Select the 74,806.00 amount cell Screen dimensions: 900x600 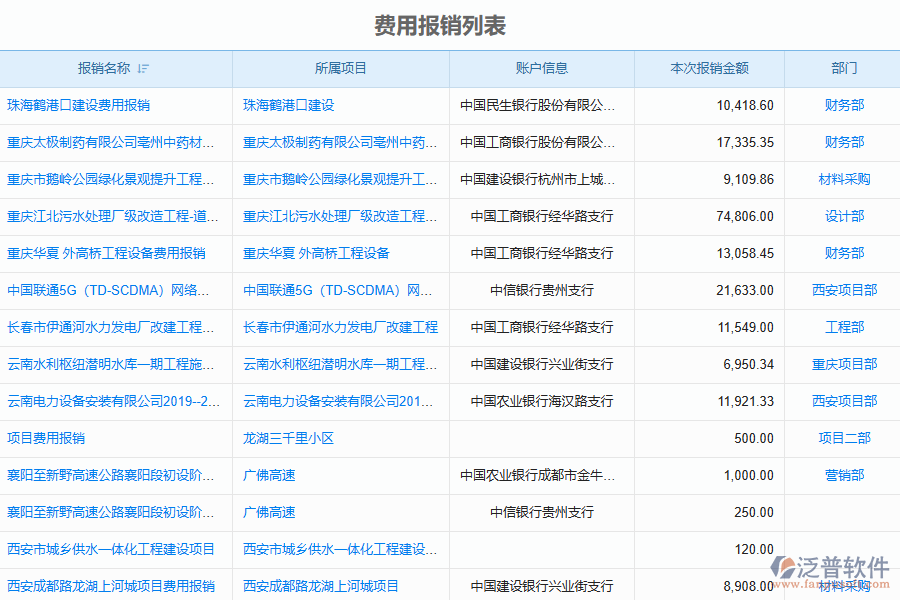pos(745,216)
